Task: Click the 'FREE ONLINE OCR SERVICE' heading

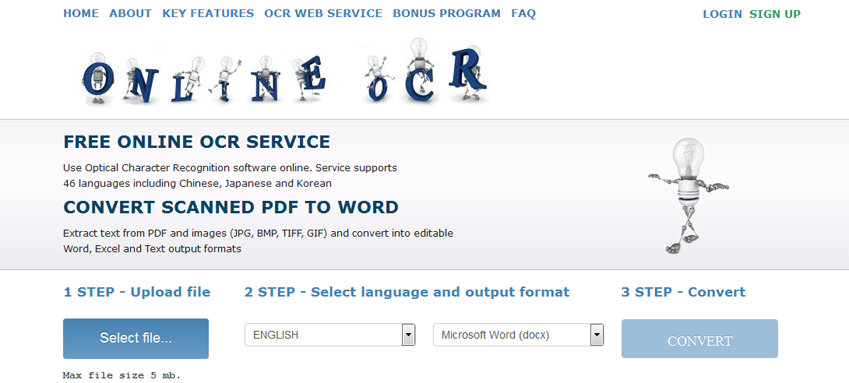Action: [197, 142]
